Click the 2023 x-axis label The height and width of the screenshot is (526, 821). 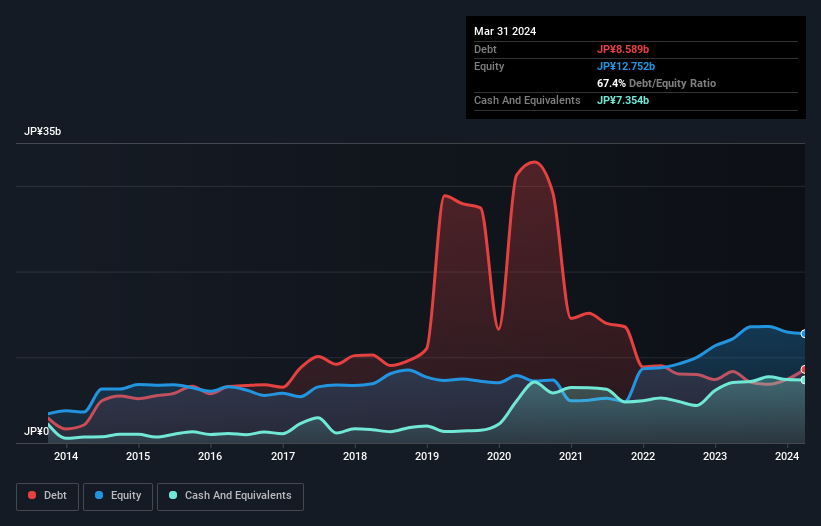click(x=715, y=456)
